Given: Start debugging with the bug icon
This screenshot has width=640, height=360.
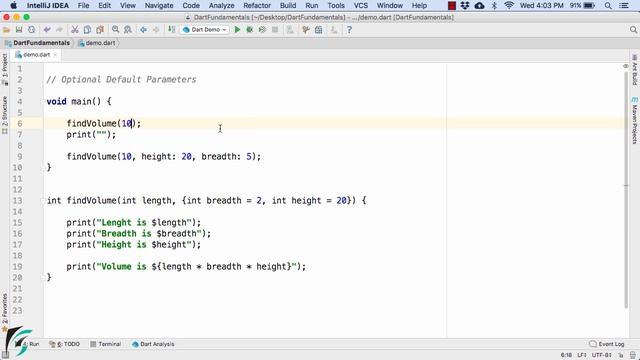Looking at the screenshot, I should (249, 30).
